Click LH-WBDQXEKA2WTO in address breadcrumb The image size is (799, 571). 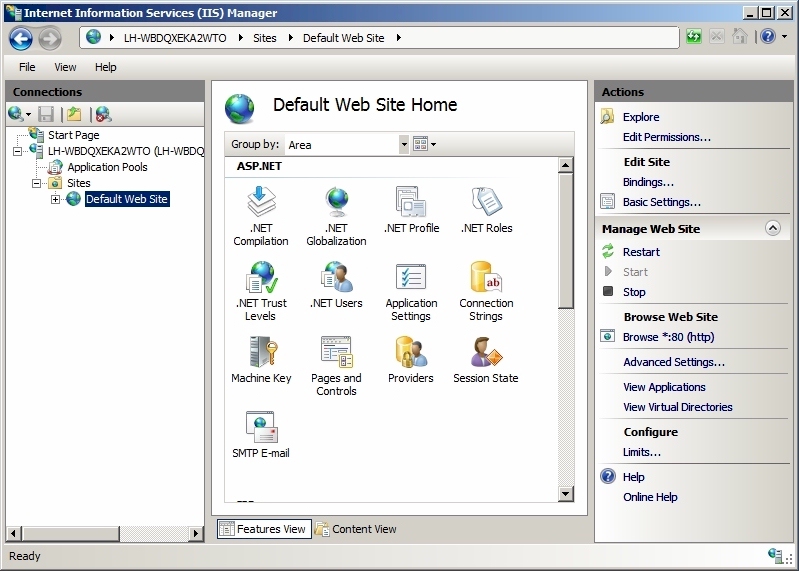click(x=175, y=38)
